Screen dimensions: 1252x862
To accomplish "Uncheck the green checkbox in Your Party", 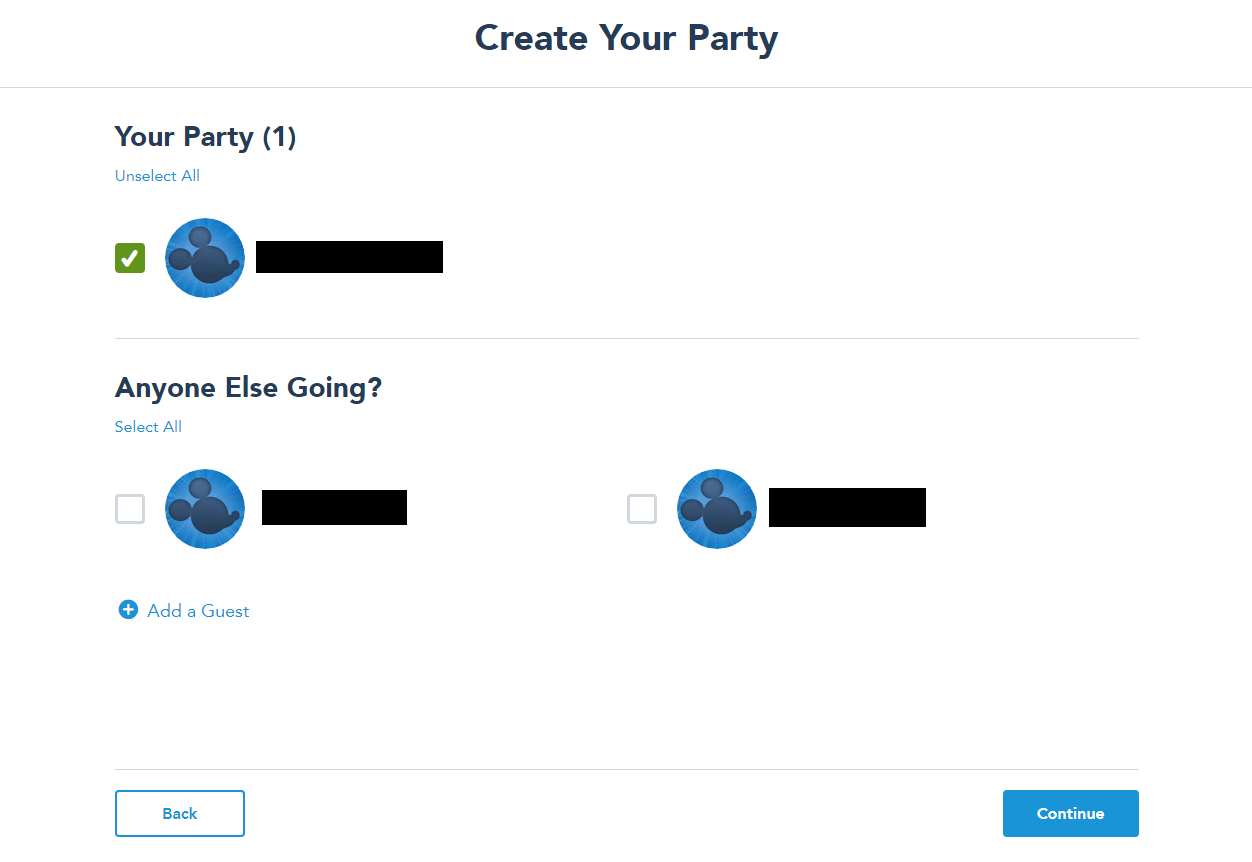I will click(x=130, y=258).
